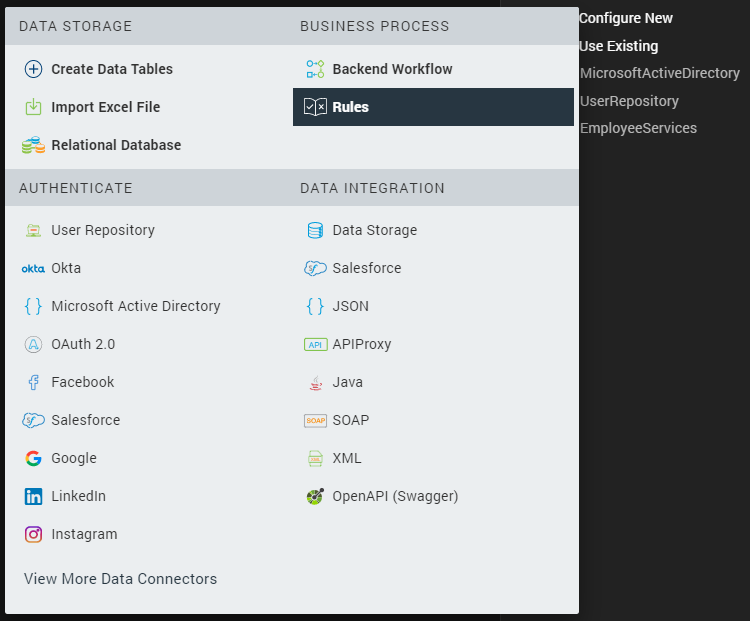The image size is (750, 621).
Task: Click the Instagram logo icon
Action: (x=33, y=534)
